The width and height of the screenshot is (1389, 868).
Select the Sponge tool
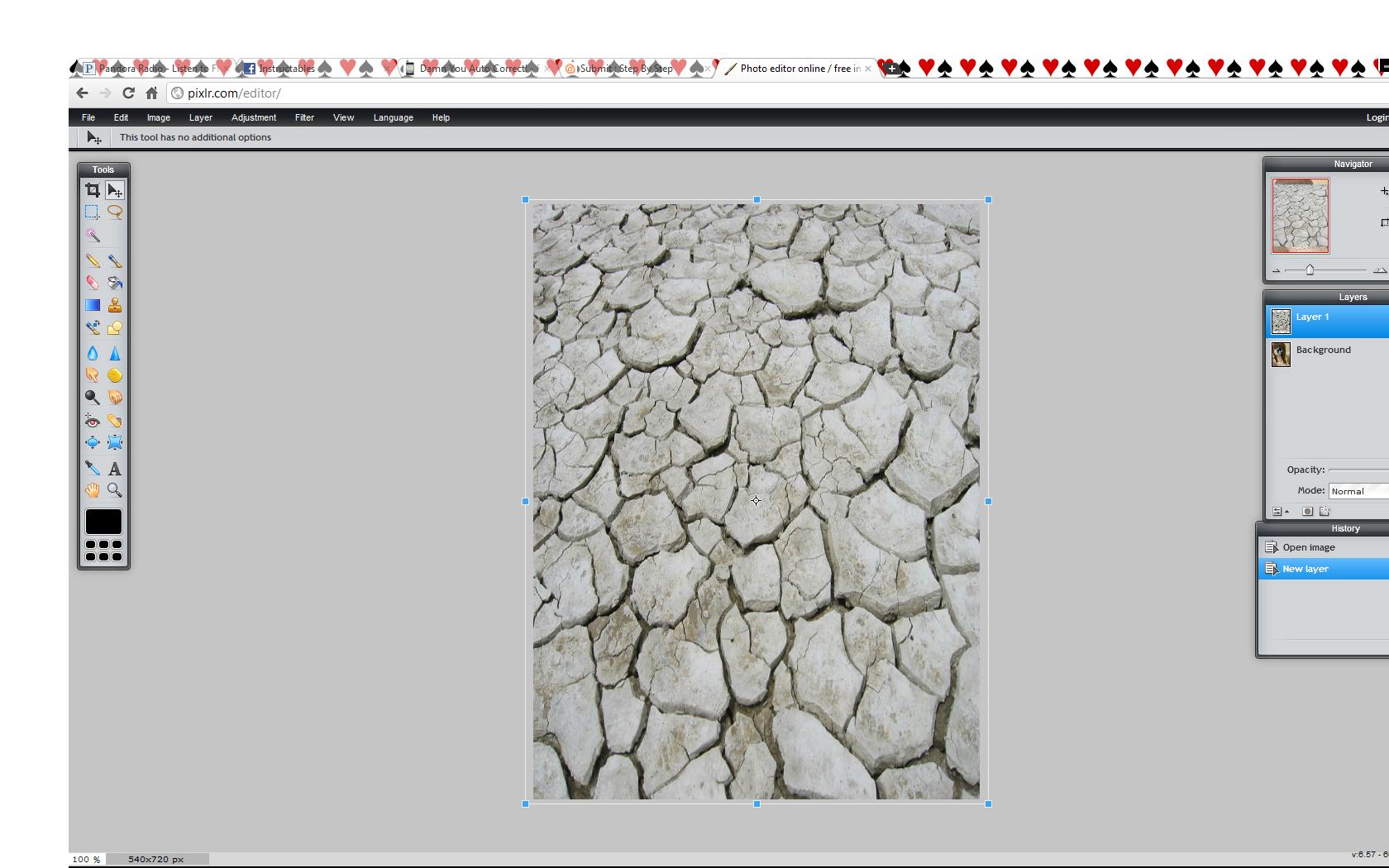[x=115, y=375]
